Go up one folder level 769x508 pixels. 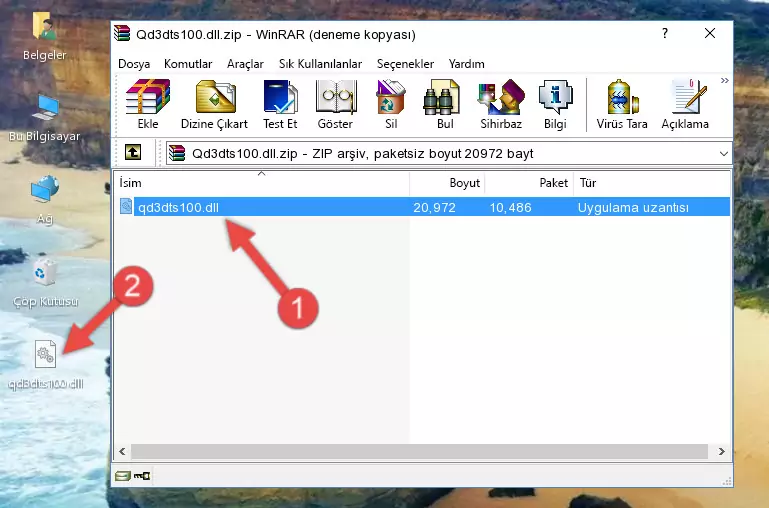click(133, 152)
